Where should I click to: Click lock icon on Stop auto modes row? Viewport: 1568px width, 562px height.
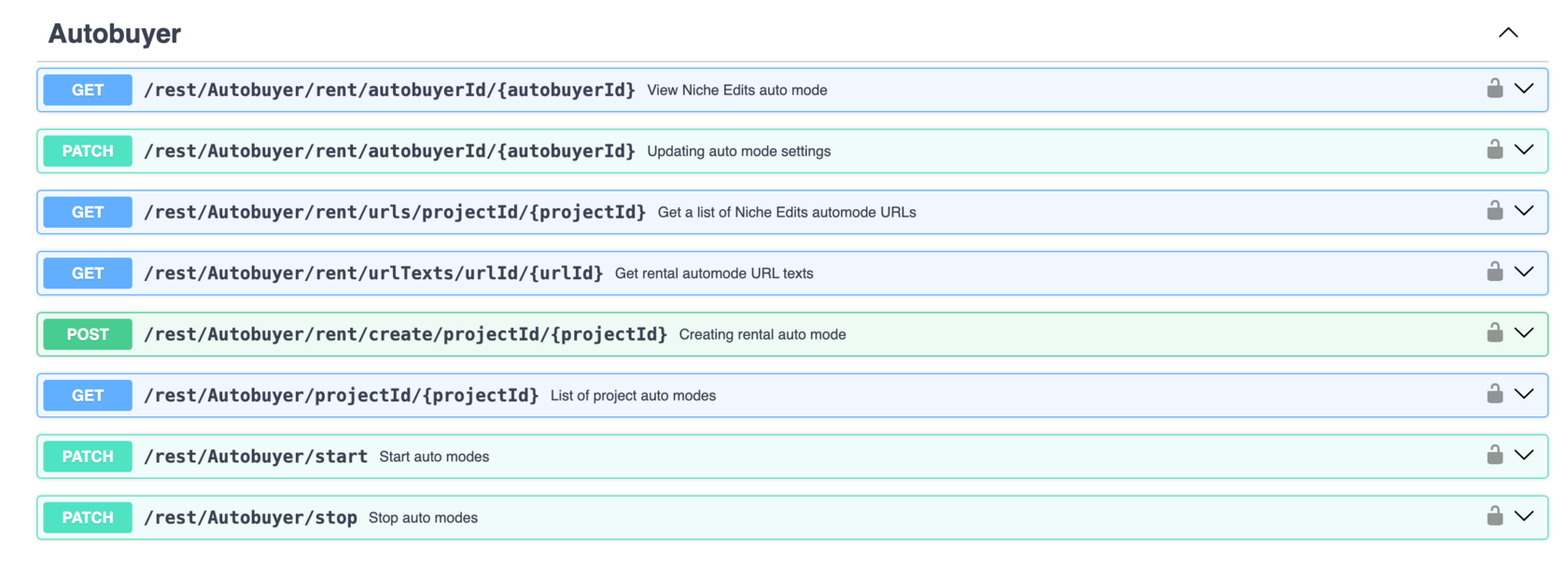tap(1494, 516)
